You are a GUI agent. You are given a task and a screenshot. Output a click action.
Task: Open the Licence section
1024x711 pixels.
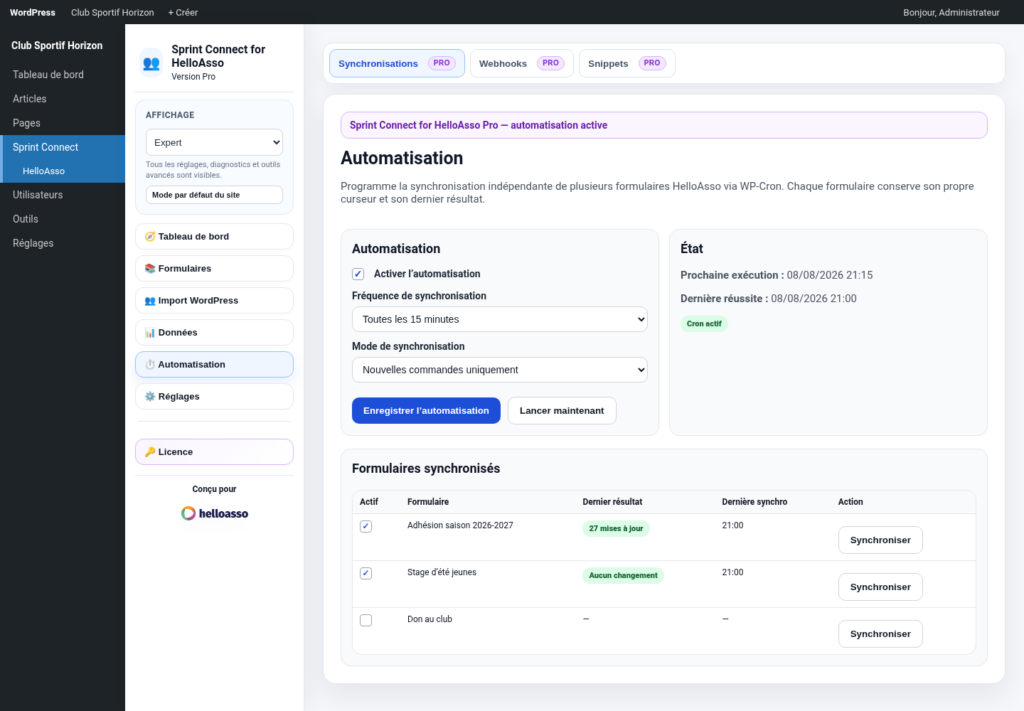coord(214,452)
